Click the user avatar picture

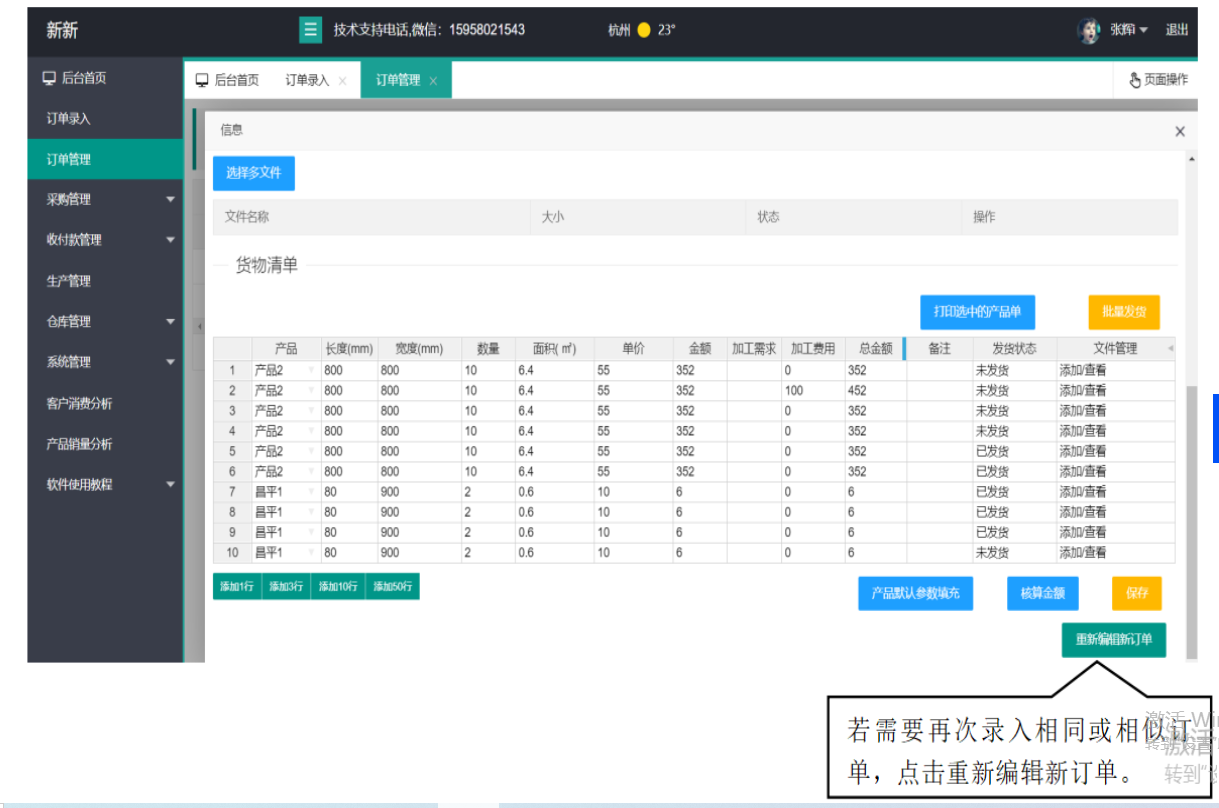(x=1089, y=30)
